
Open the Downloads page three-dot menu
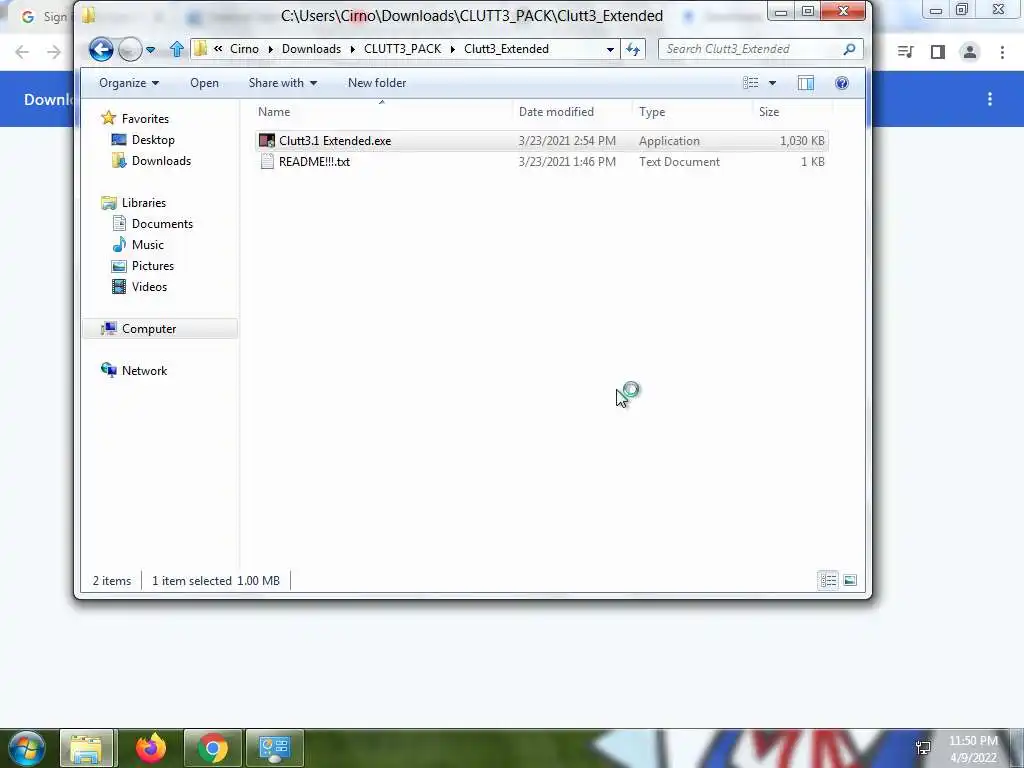pyautogui.click(x=990, y=99)
